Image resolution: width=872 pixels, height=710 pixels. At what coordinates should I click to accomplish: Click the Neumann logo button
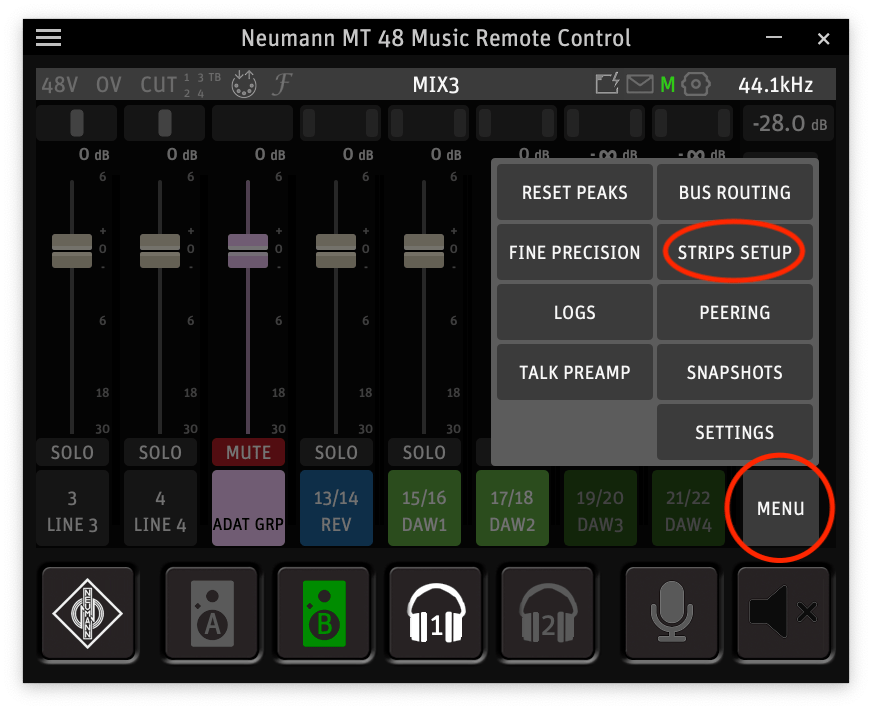[88, 612]
